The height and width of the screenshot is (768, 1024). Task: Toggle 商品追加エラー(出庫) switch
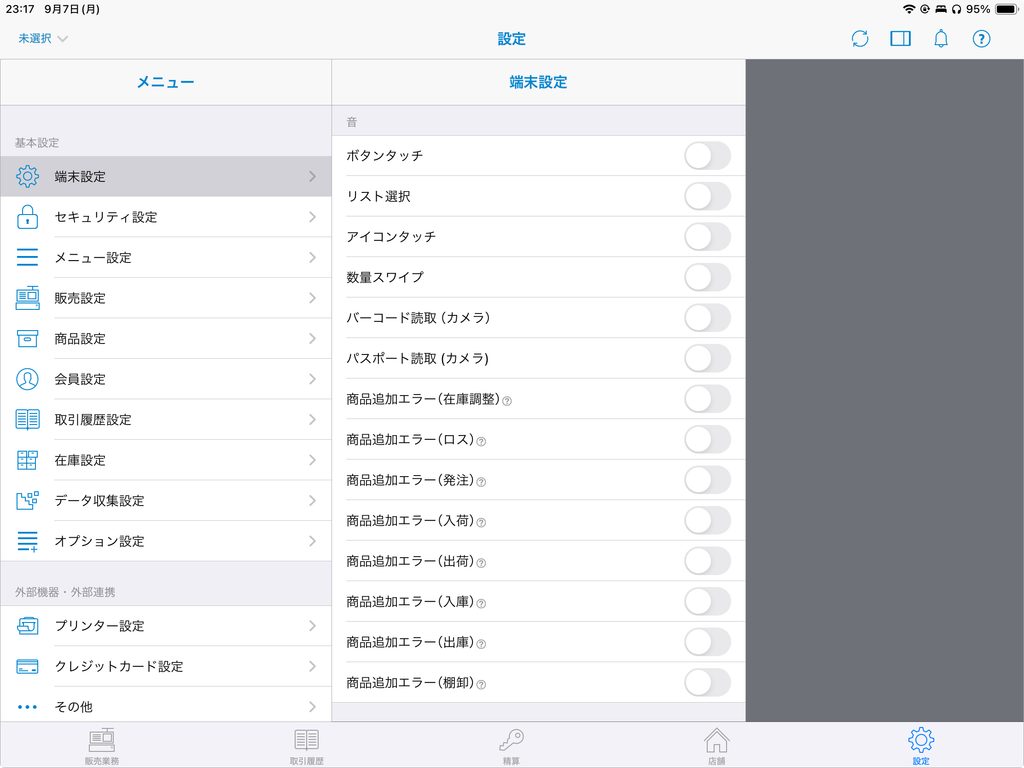click(x=707, y=642)
